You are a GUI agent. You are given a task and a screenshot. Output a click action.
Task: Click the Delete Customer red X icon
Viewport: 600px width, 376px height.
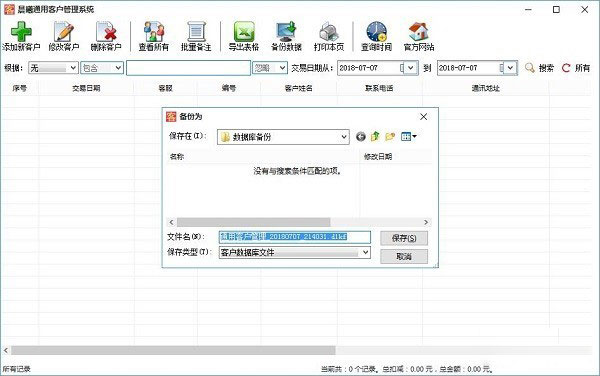[x=106, y=31]
